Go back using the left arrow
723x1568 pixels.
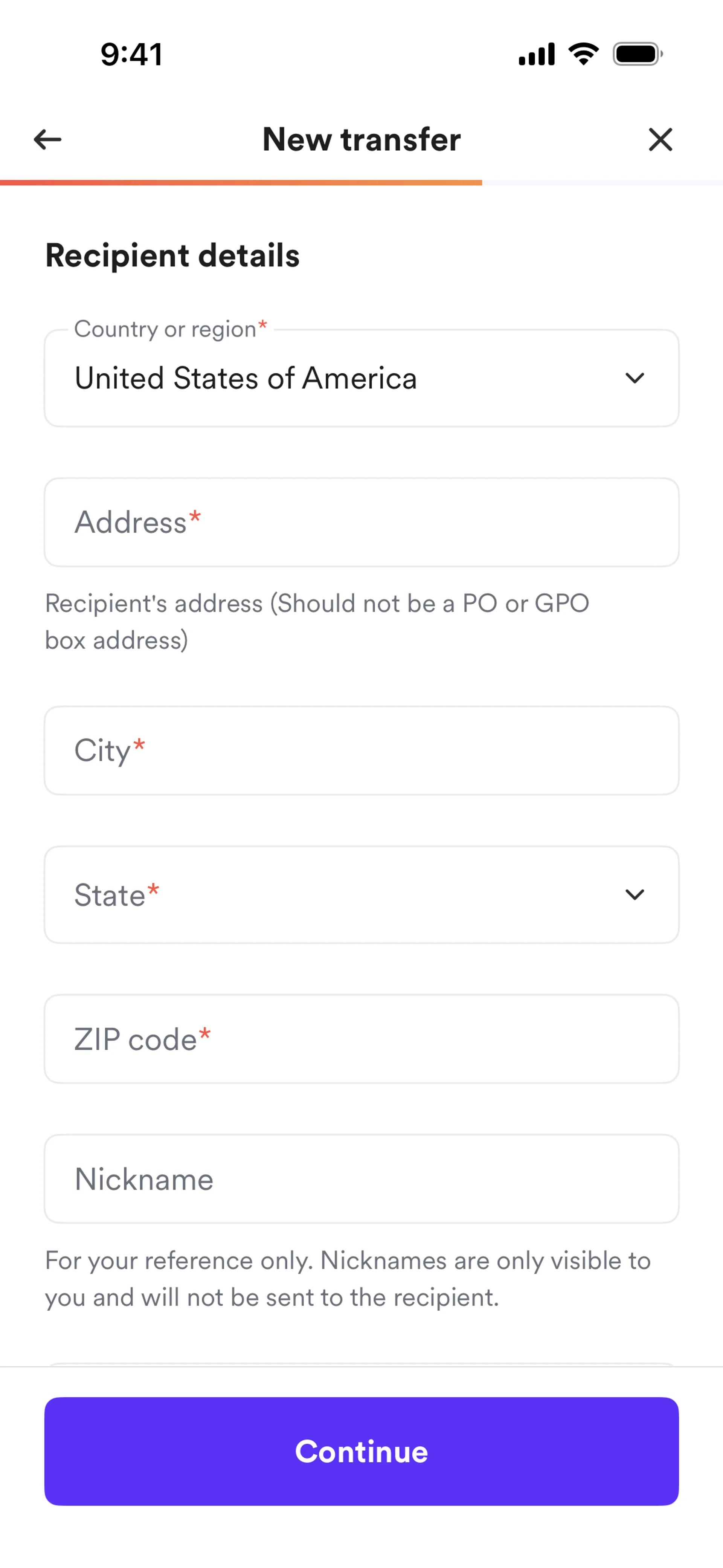click(47, 139)
